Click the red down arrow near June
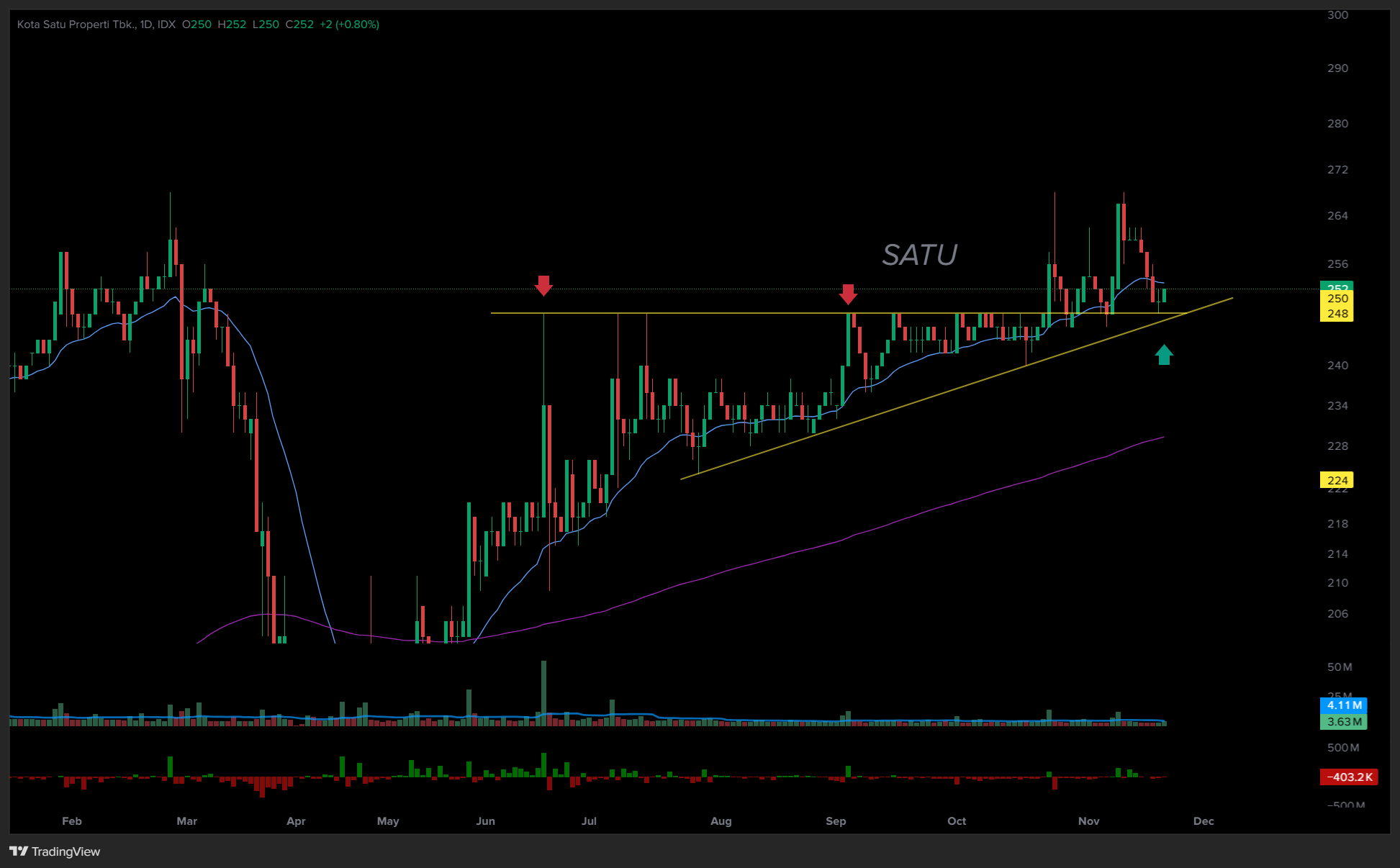This screenshot has width=1400, height=868. pos(543,286)
